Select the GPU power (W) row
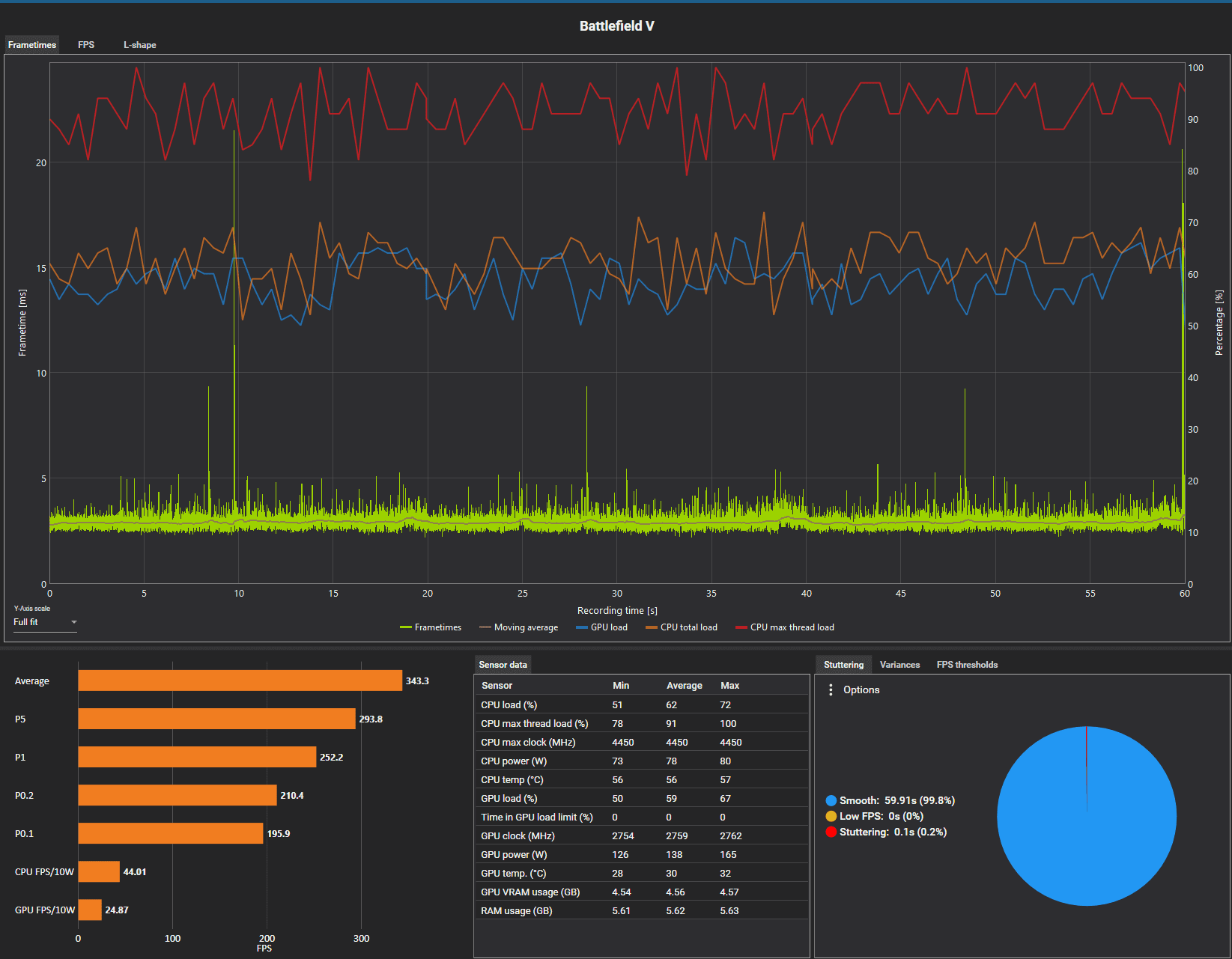 [x=642, y=854]
